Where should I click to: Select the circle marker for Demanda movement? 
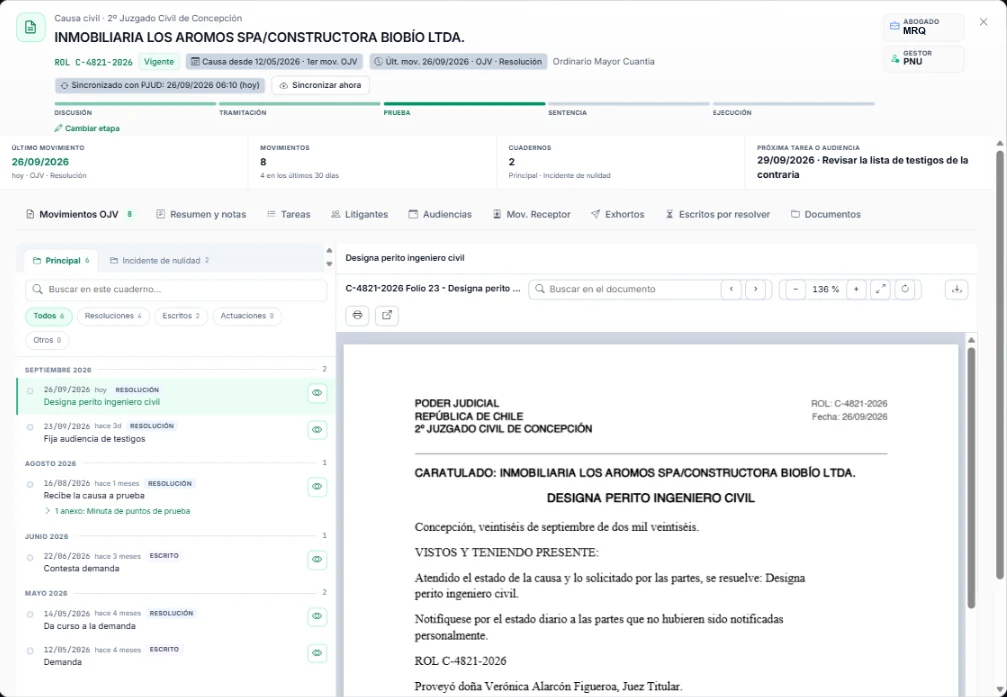click(30, 651)
